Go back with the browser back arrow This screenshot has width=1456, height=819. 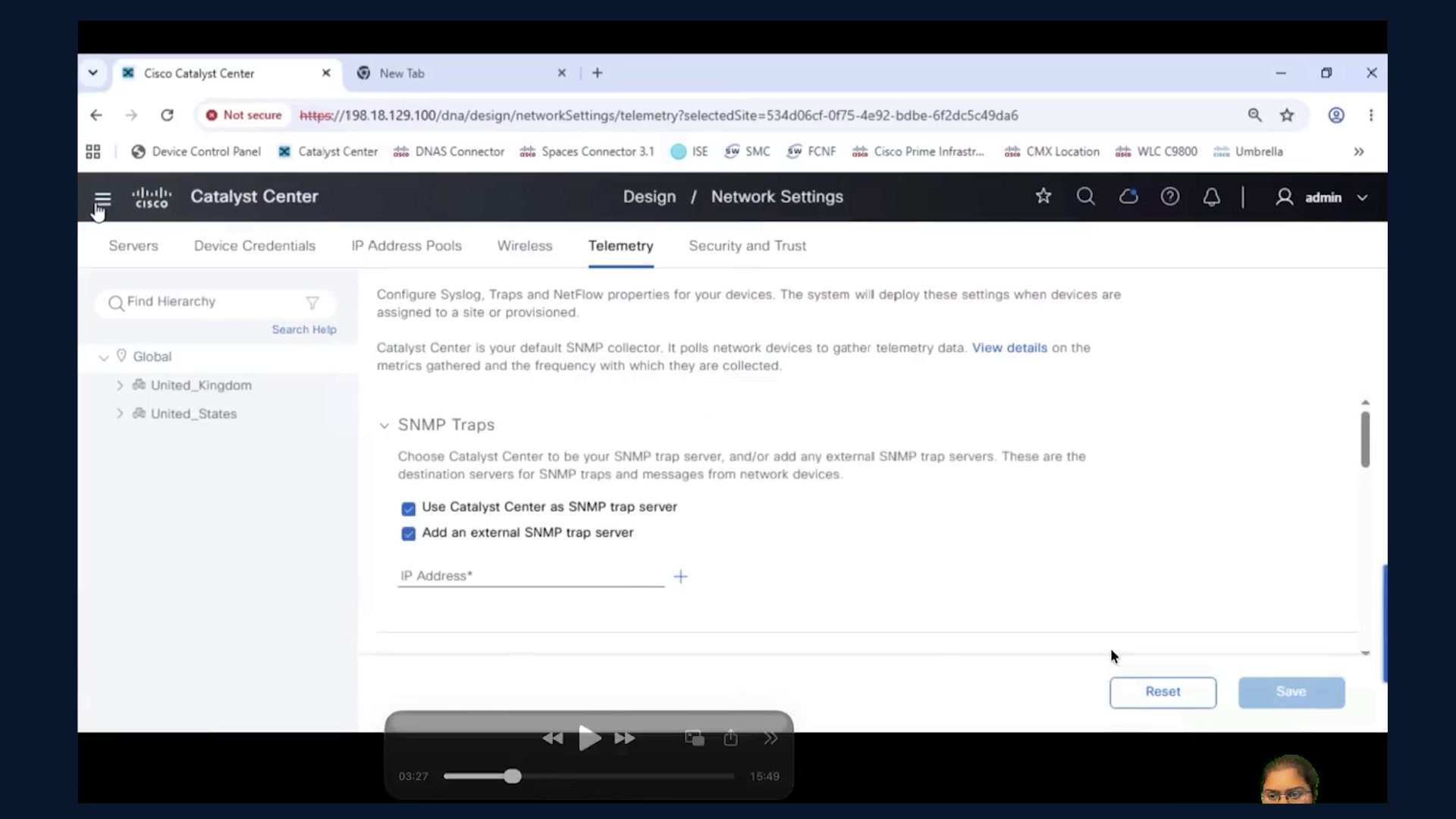pos(96,115)
